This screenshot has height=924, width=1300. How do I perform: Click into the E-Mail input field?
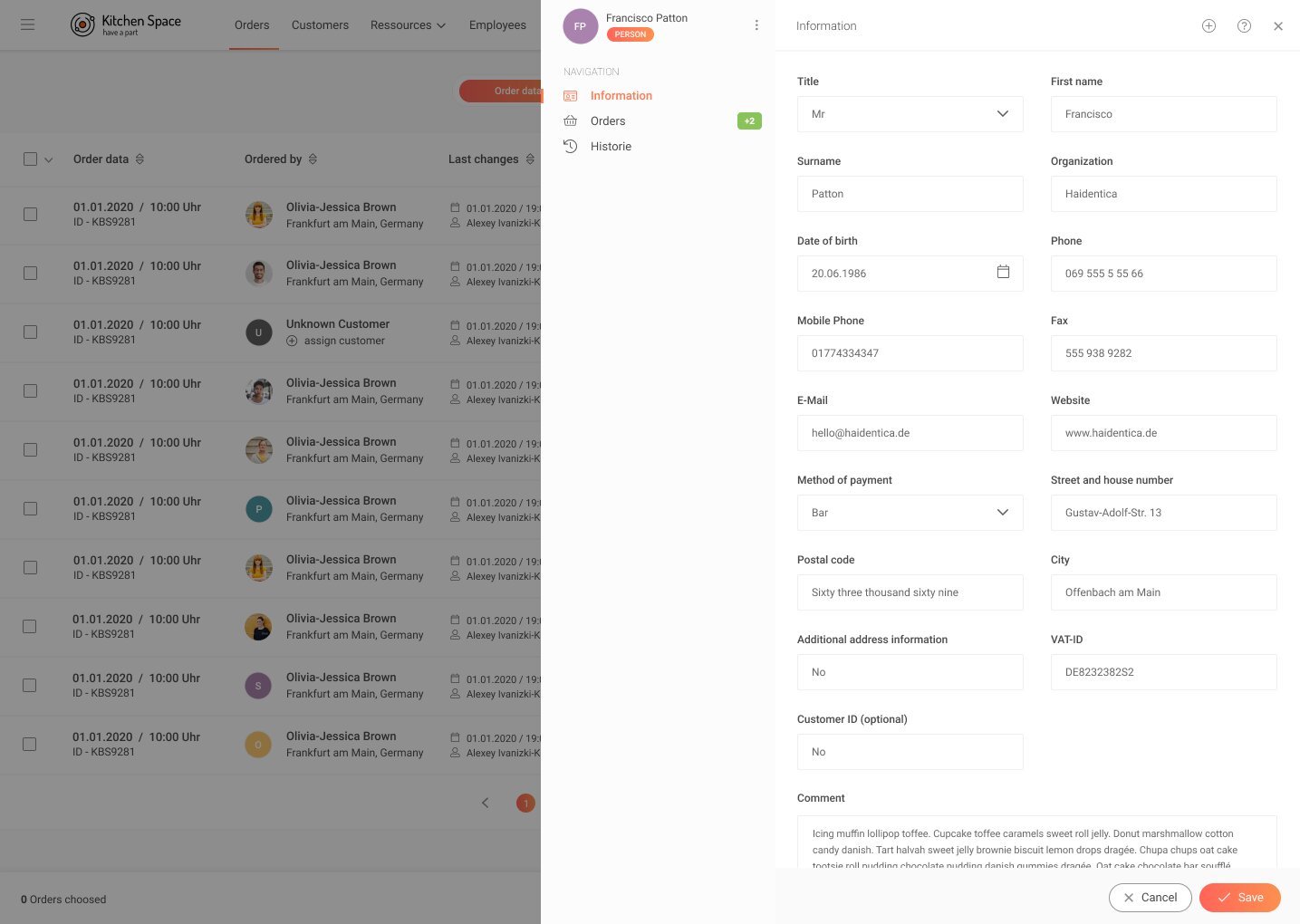pos(910,433)
